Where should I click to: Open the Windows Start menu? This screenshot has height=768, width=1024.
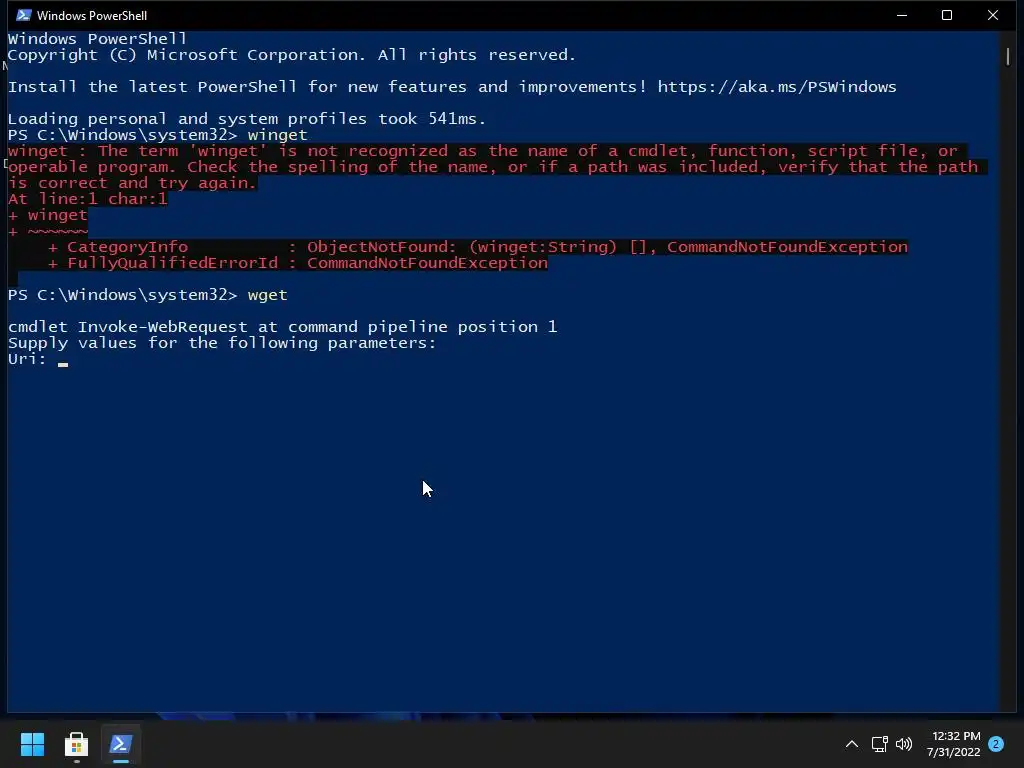coord(33,744)
